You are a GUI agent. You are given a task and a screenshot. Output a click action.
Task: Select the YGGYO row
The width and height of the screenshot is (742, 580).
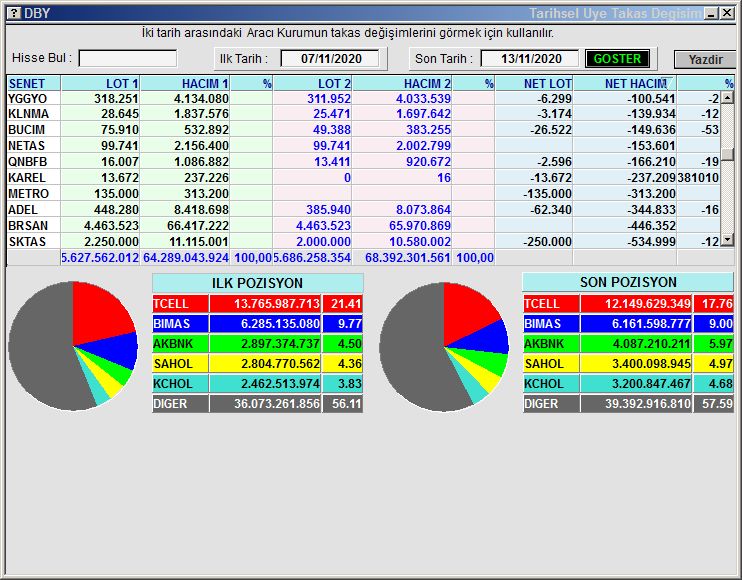(x=363, y=98)
